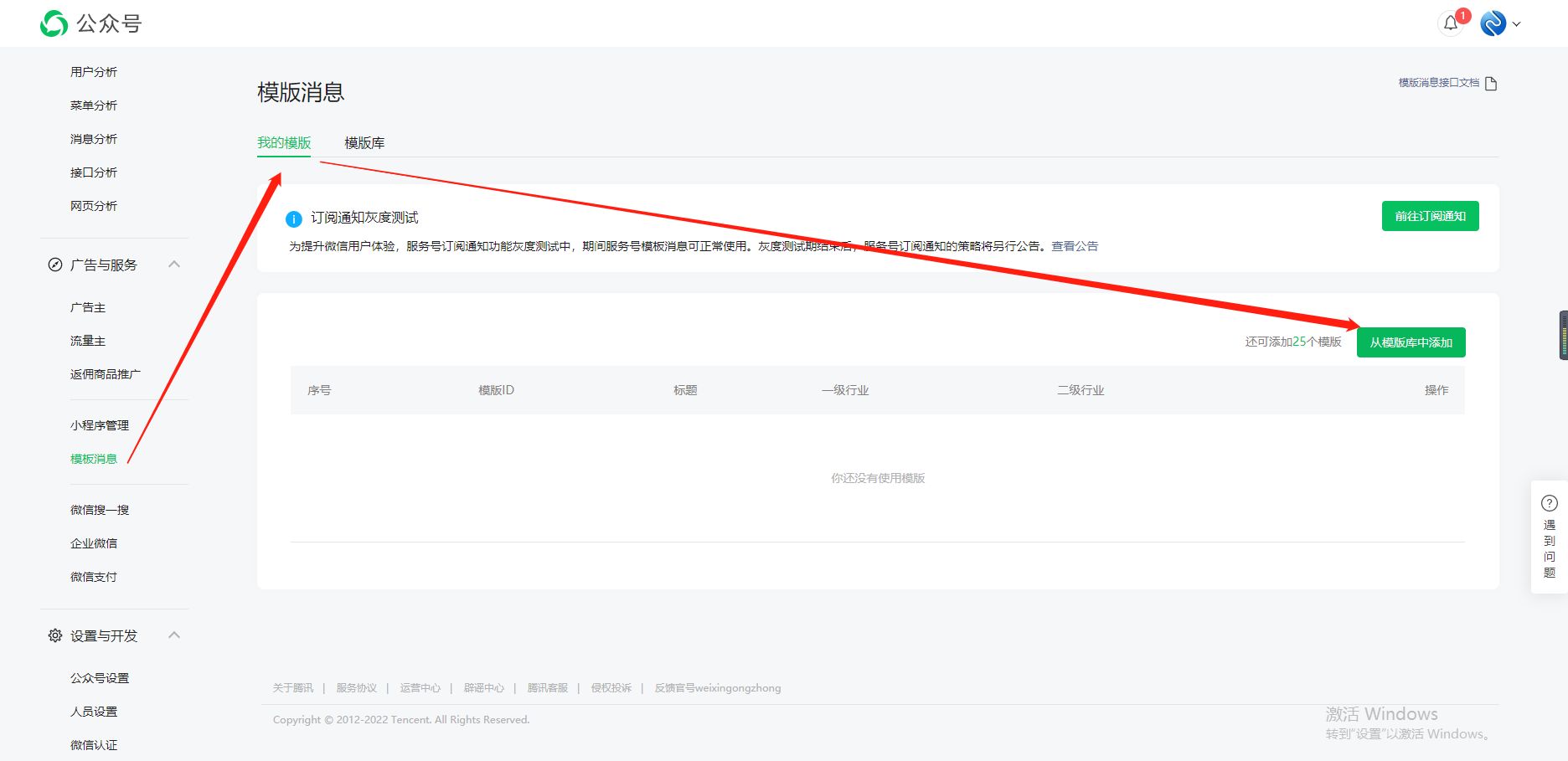Select the 我的模版 tab
This screenshot has height=761, width=1568.
pyautogui.click(x=284, y=142)
